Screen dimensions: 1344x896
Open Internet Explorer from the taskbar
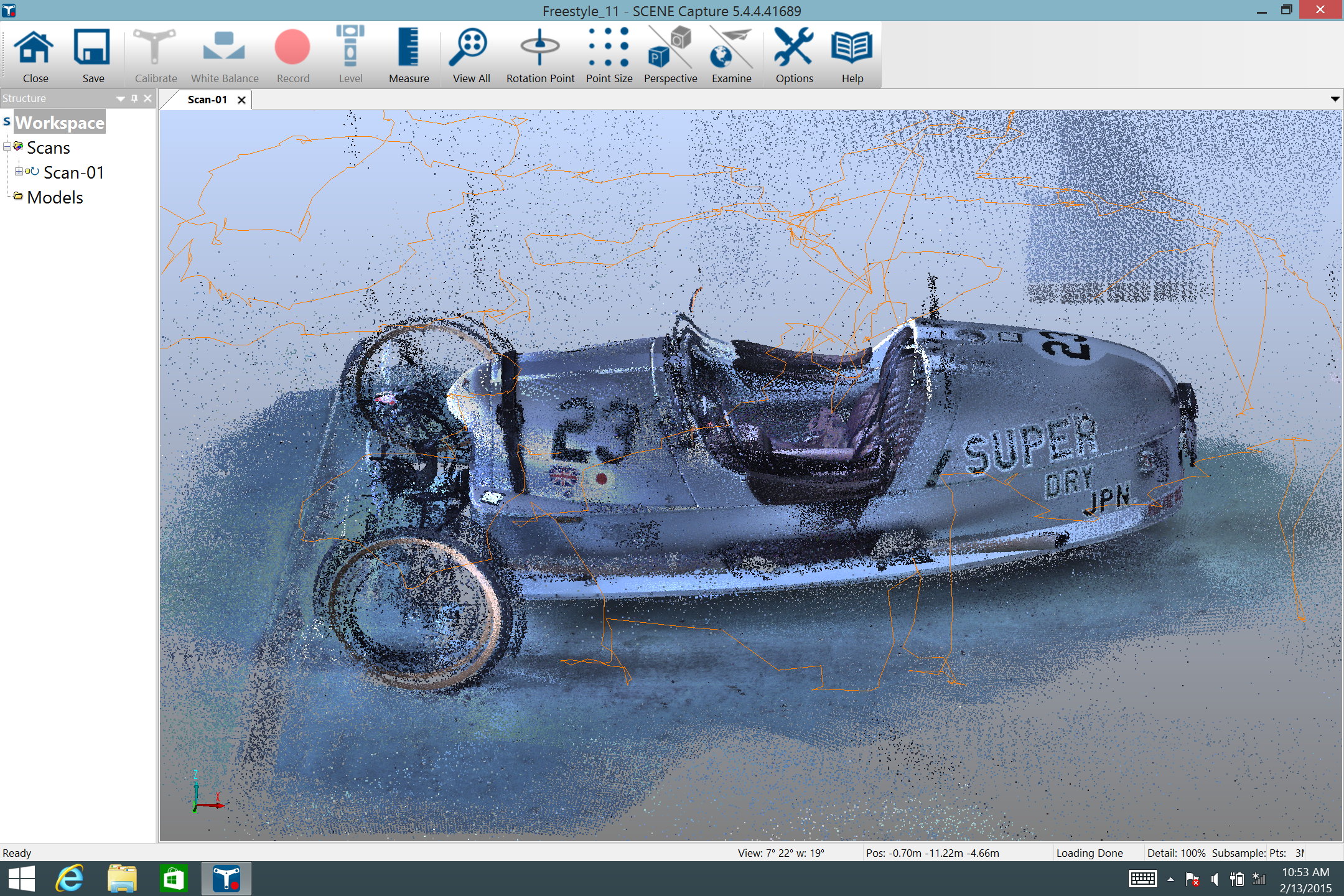[x=70, y=879]
